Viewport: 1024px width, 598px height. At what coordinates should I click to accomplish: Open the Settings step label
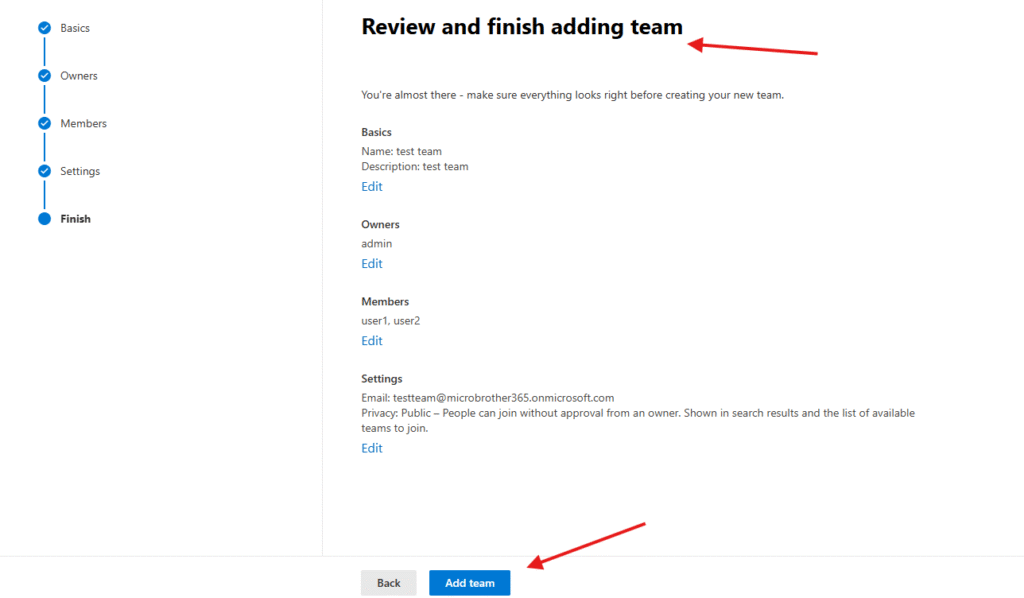click(x=80, y=171)
